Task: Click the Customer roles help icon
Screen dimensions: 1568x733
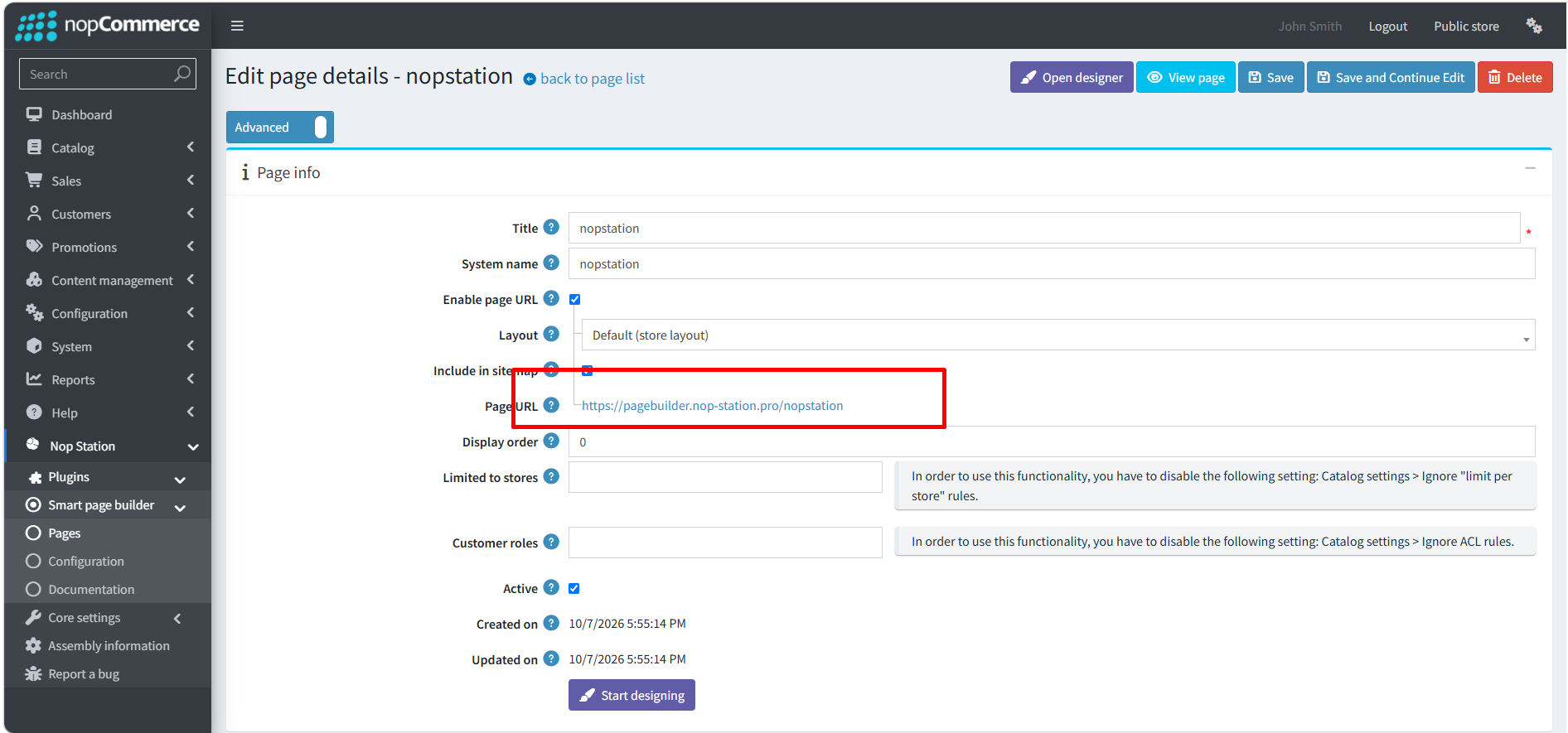Action: (551, 542)
